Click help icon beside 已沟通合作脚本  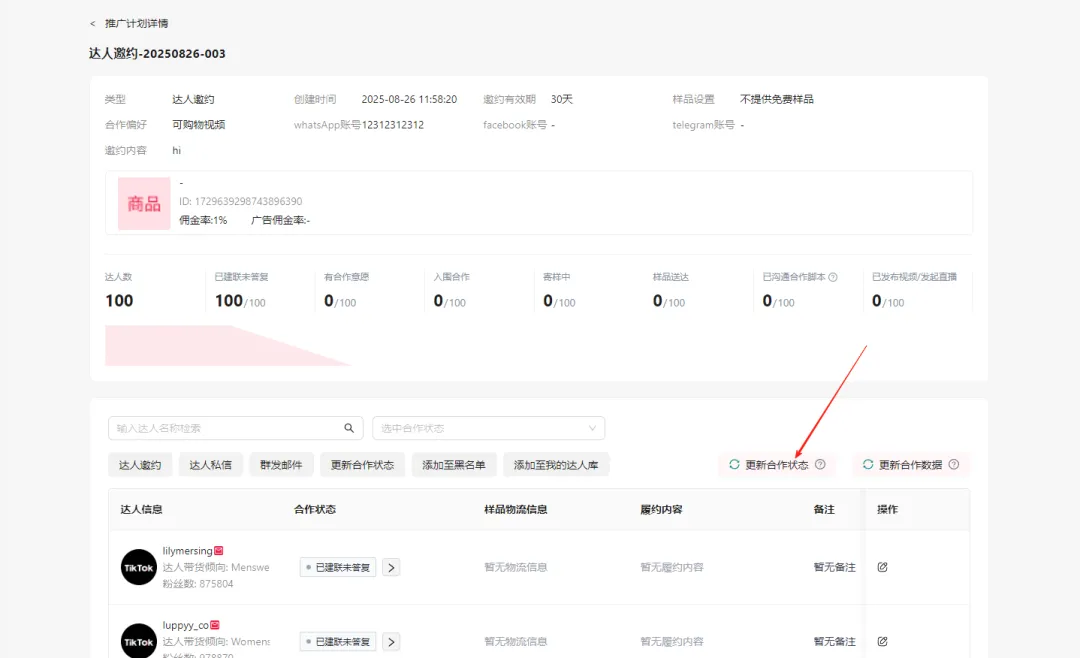click(833, 277)
